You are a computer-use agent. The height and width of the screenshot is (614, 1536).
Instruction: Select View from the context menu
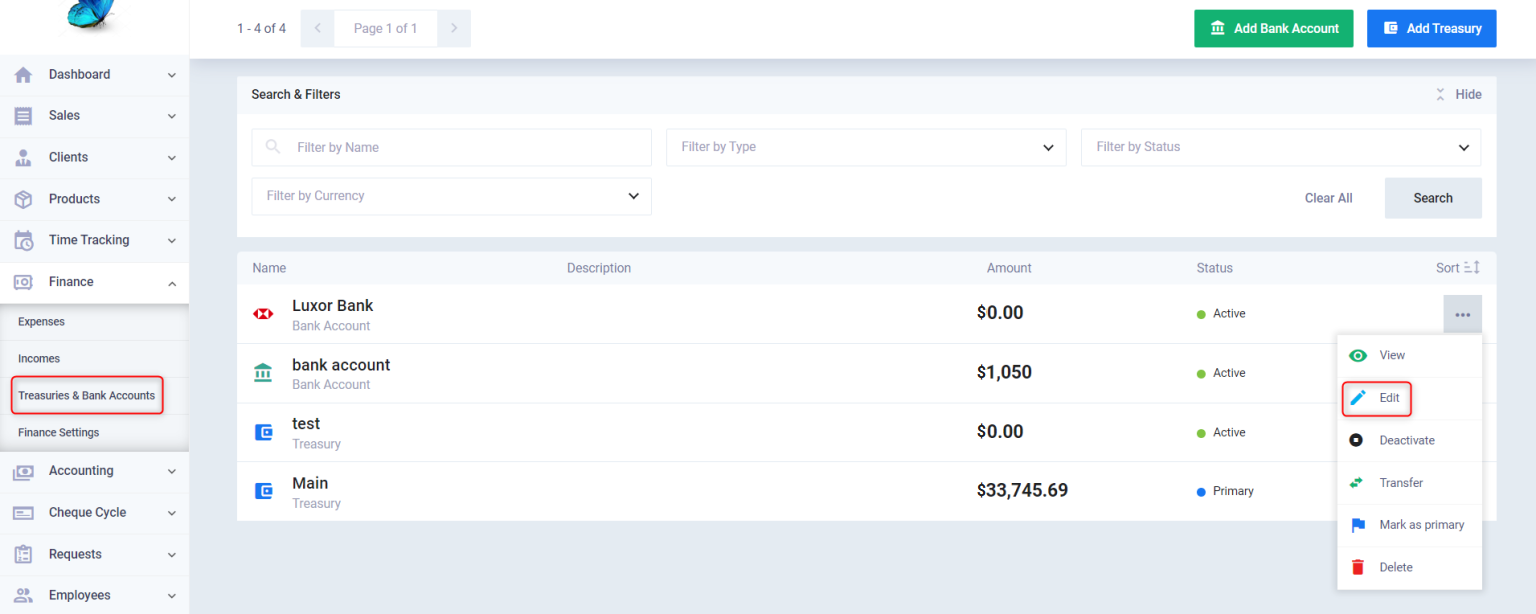tap(1409, 355)
